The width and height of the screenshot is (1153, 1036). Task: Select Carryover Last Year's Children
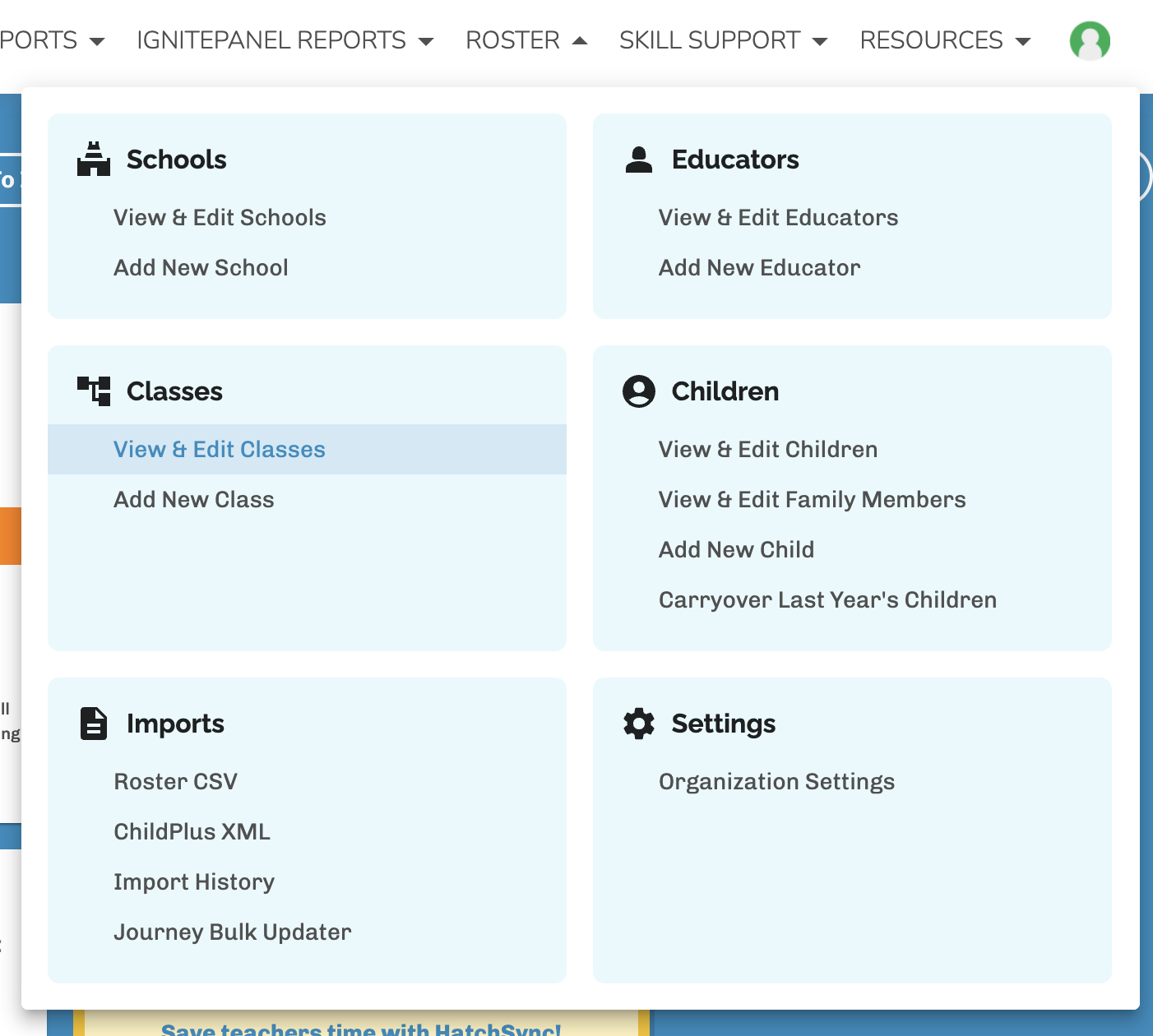[827, 600]
